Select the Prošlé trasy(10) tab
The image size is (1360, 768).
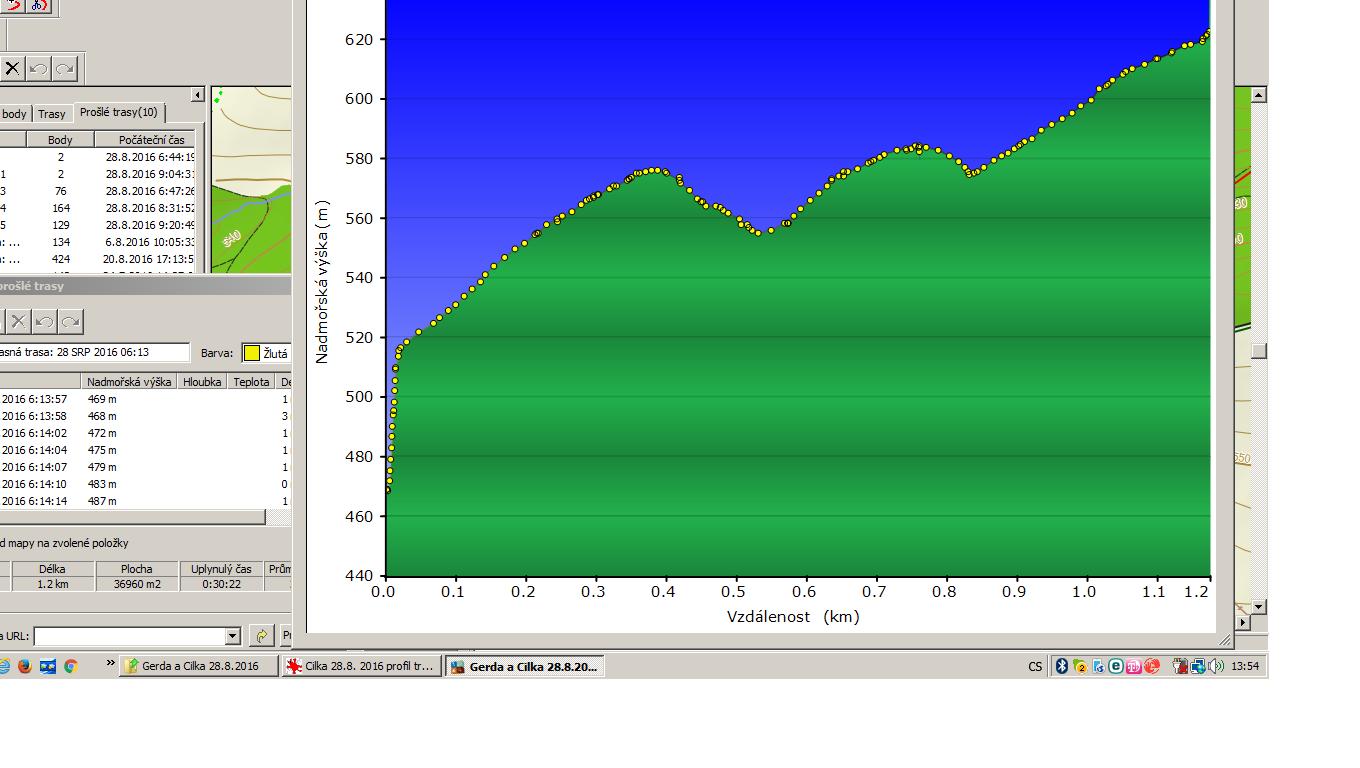(118, 113)
